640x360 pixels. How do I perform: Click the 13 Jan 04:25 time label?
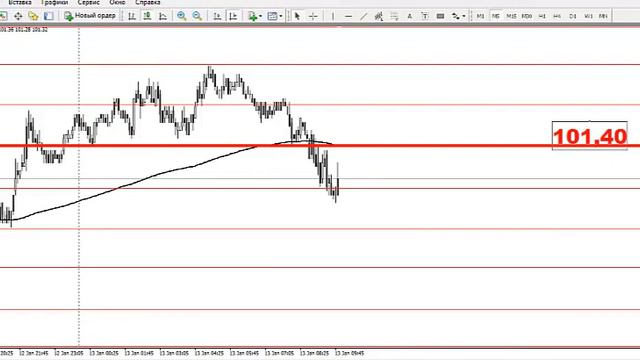tap(209, 353)
